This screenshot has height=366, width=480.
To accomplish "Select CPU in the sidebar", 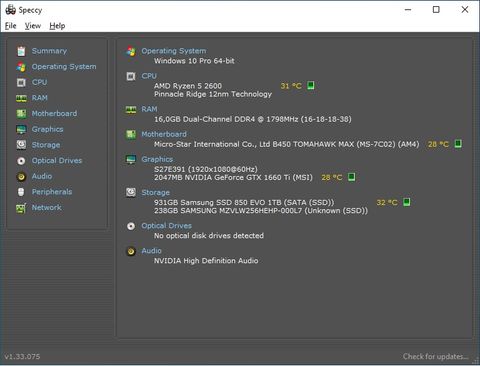I will point(40,82).
